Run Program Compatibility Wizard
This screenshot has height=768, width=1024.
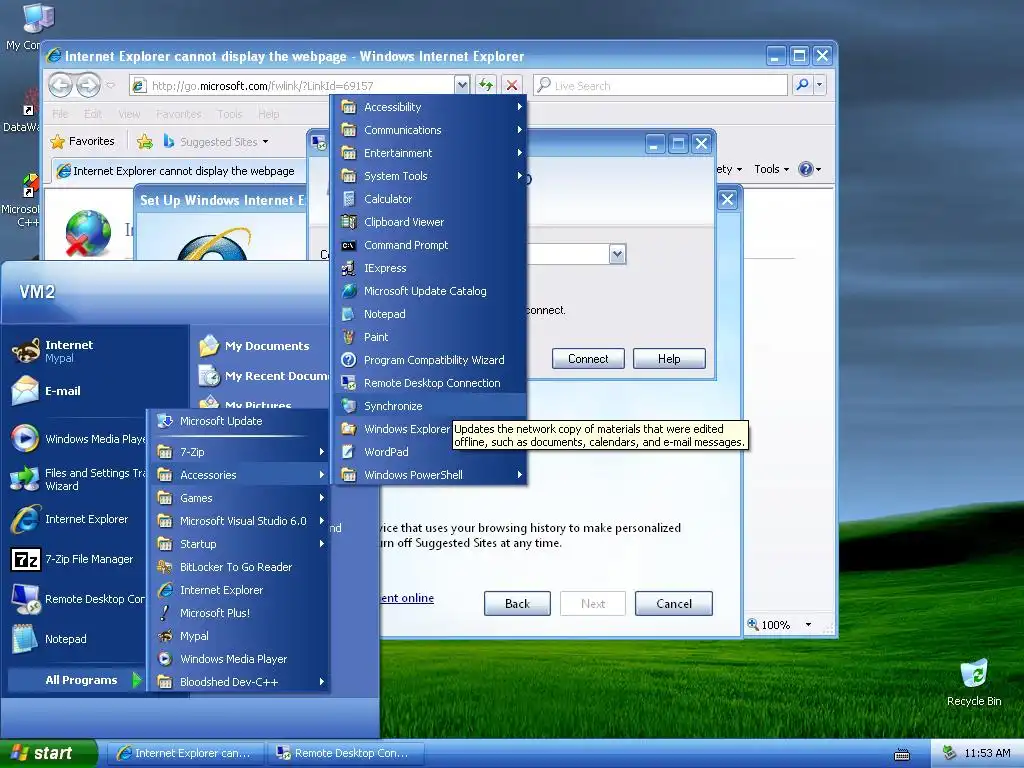point(430,360)
